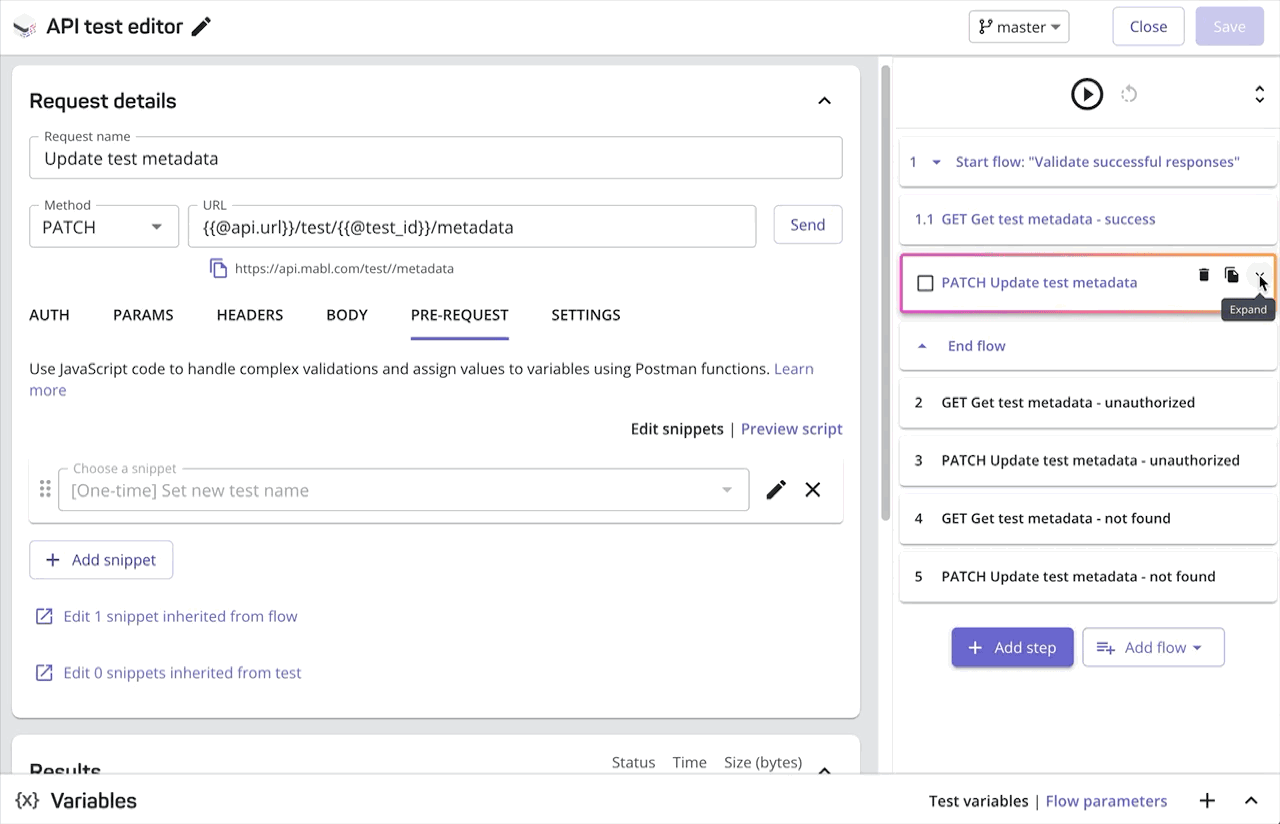Rename the test via the pencil icon

pos(200,27)
